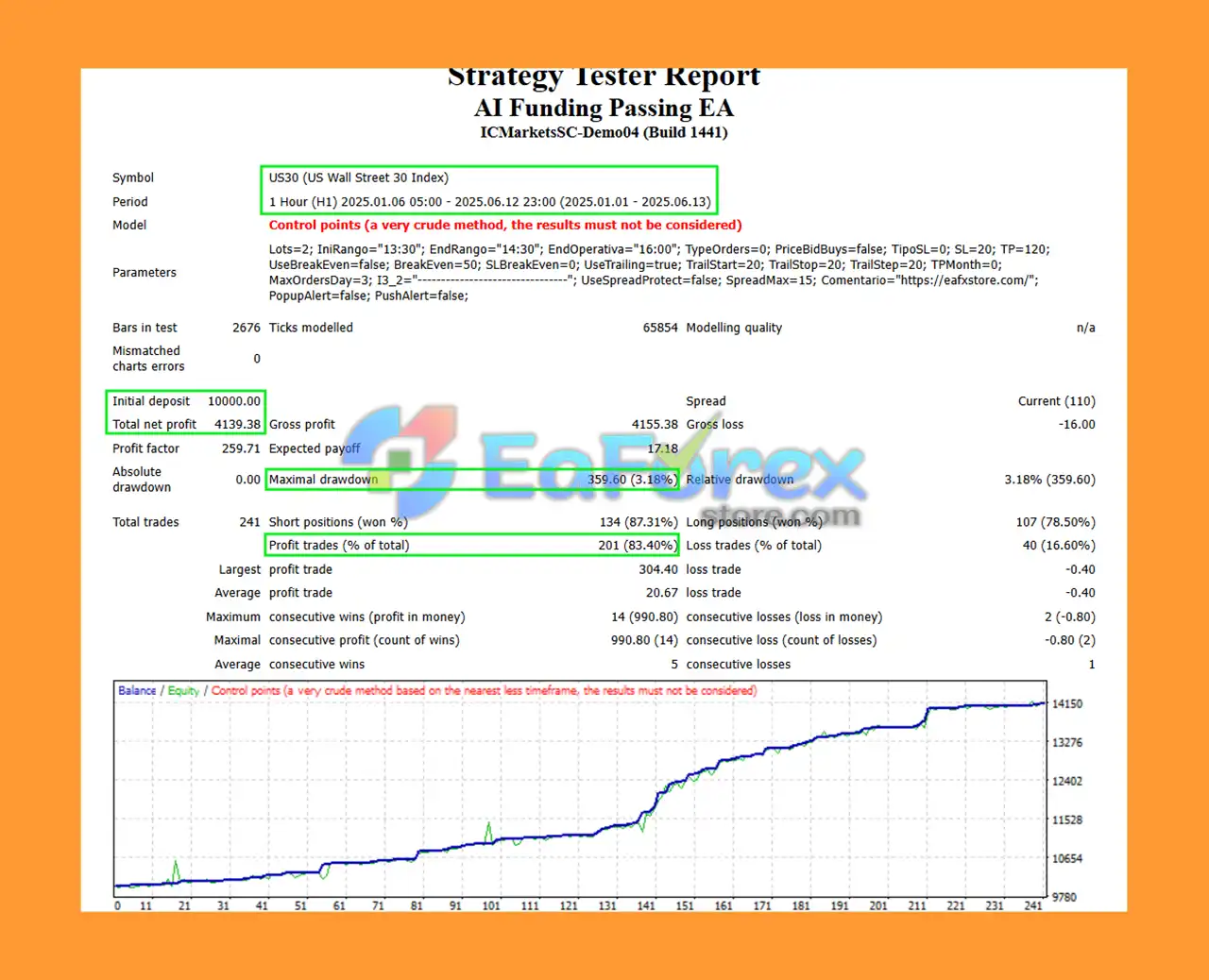Click the 'ICMarketsSC-Demo04 (Build 1441)' subtitle
The image size is (1209, 980).
click(604, 132)
